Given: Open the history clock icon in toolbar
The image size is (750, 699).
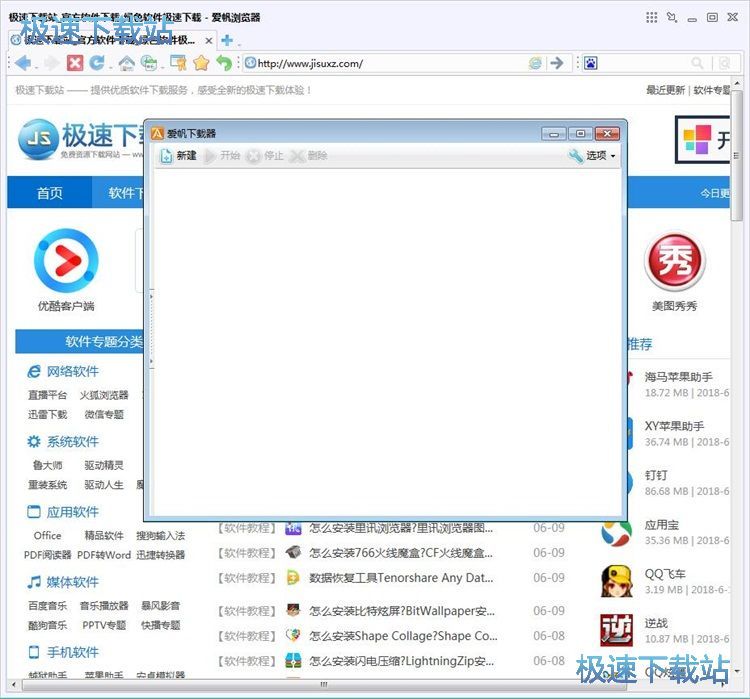Looking at the screenshot, I should point(149,63).
